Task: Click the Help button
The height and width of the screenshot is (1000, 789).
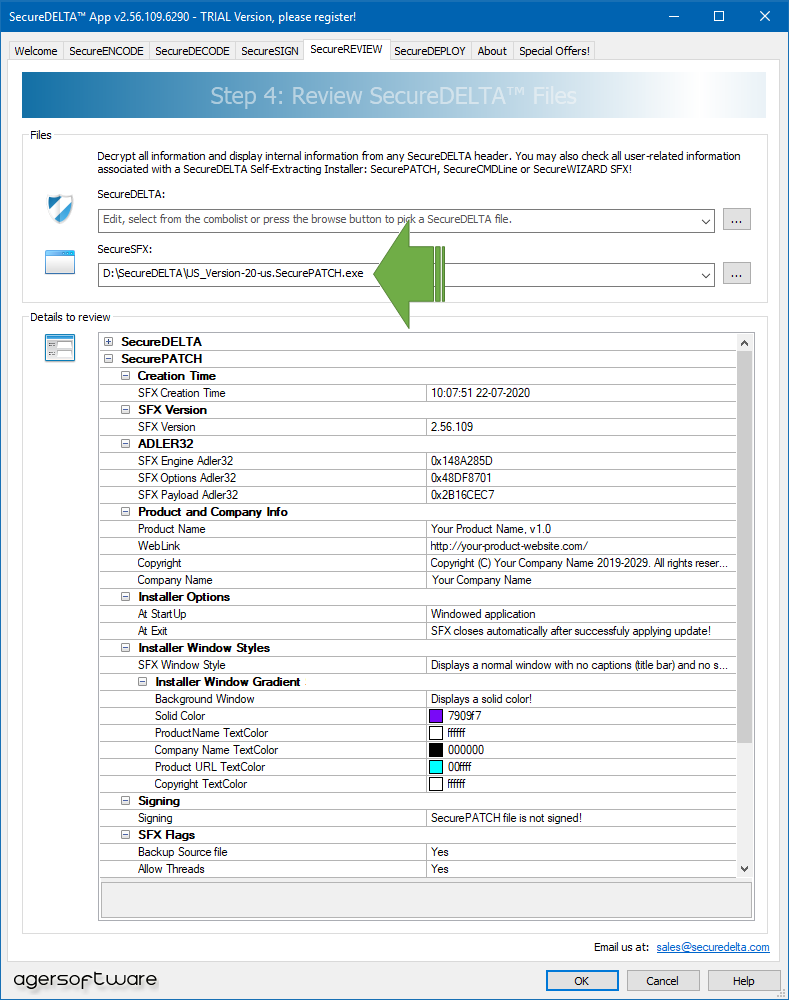Action: coord(744,981)
